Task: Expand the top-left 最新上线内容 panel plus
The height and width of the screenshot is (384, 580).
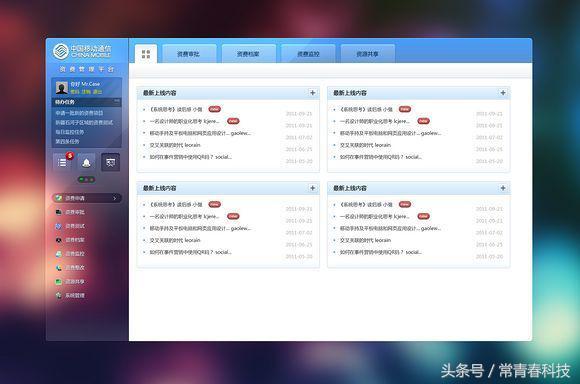Action: click(313, 93)
